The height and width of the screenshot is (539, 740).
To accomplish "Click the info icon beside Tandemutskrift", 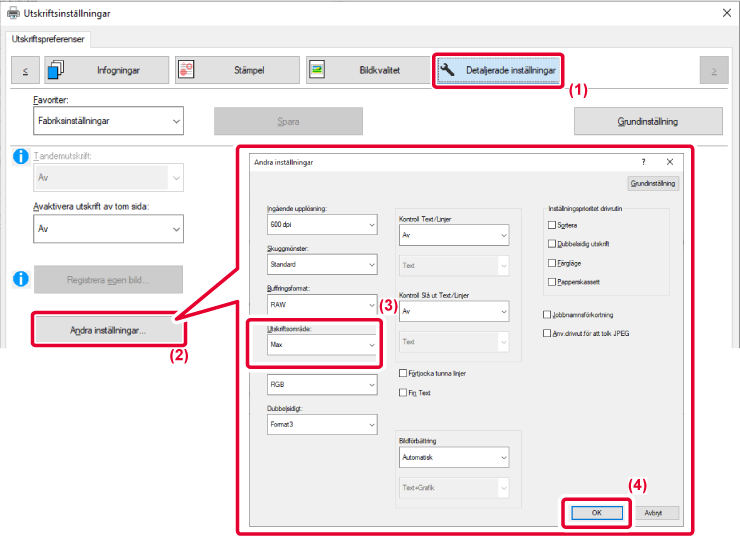I will 19,157.
